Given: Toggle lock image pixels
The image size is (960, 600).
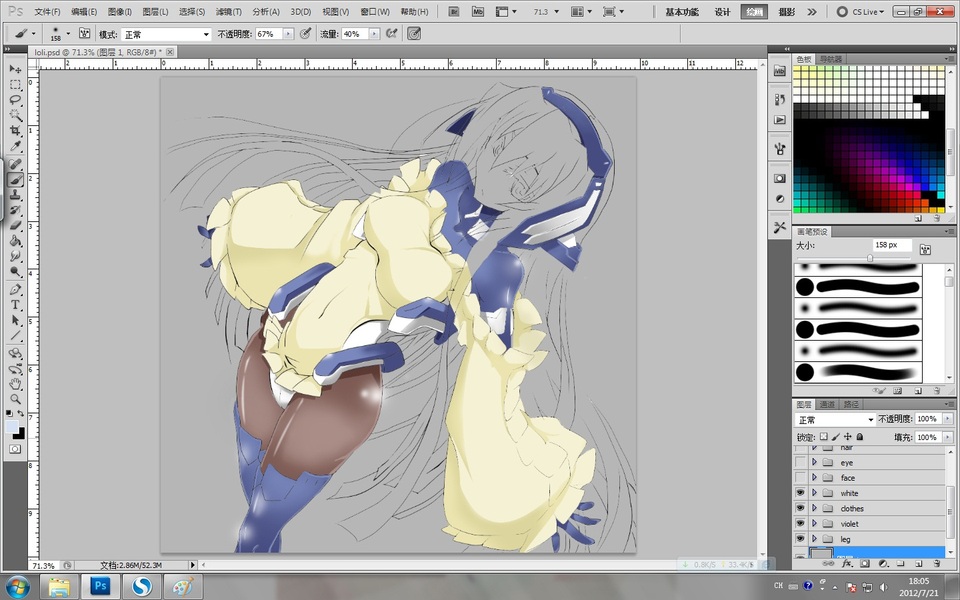Looking at the screenshot, I should [836, 437].
